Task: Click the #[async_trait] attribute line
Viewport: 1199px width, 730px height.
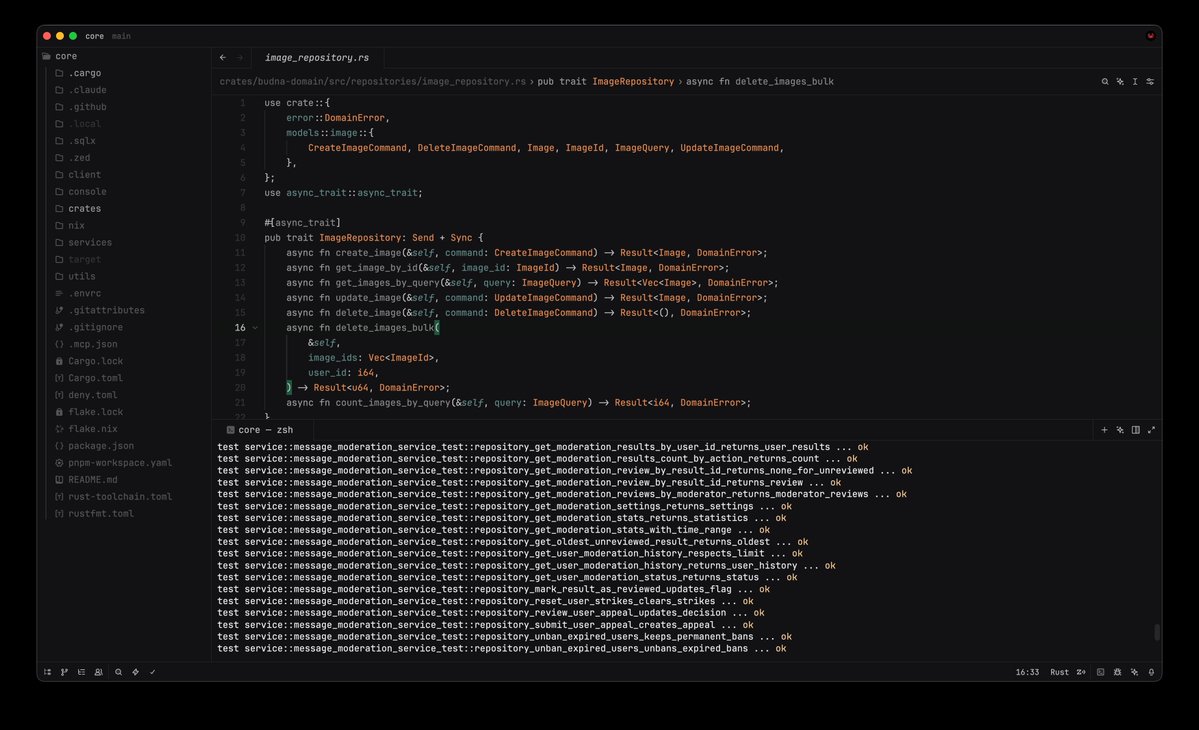Action: click(302, 222)
